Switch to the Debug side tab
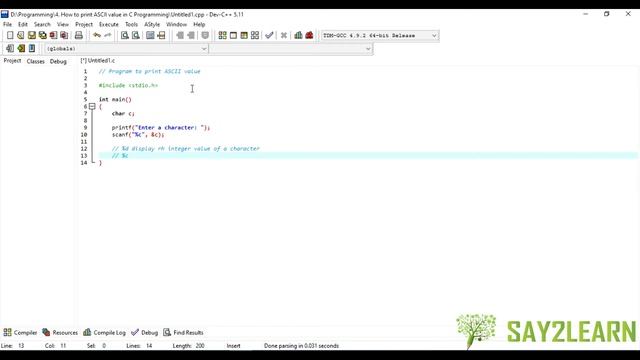This screenshot has height=360, width=640. (x=58, y=61)
